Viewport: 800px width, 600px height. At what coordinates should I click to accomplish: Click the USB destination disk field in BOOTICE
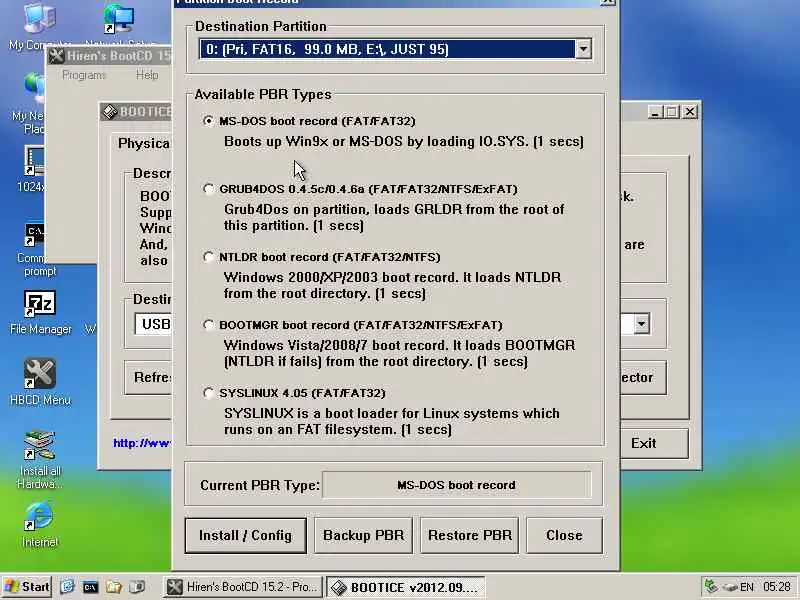pyautogui.click(x=154, y=324)
